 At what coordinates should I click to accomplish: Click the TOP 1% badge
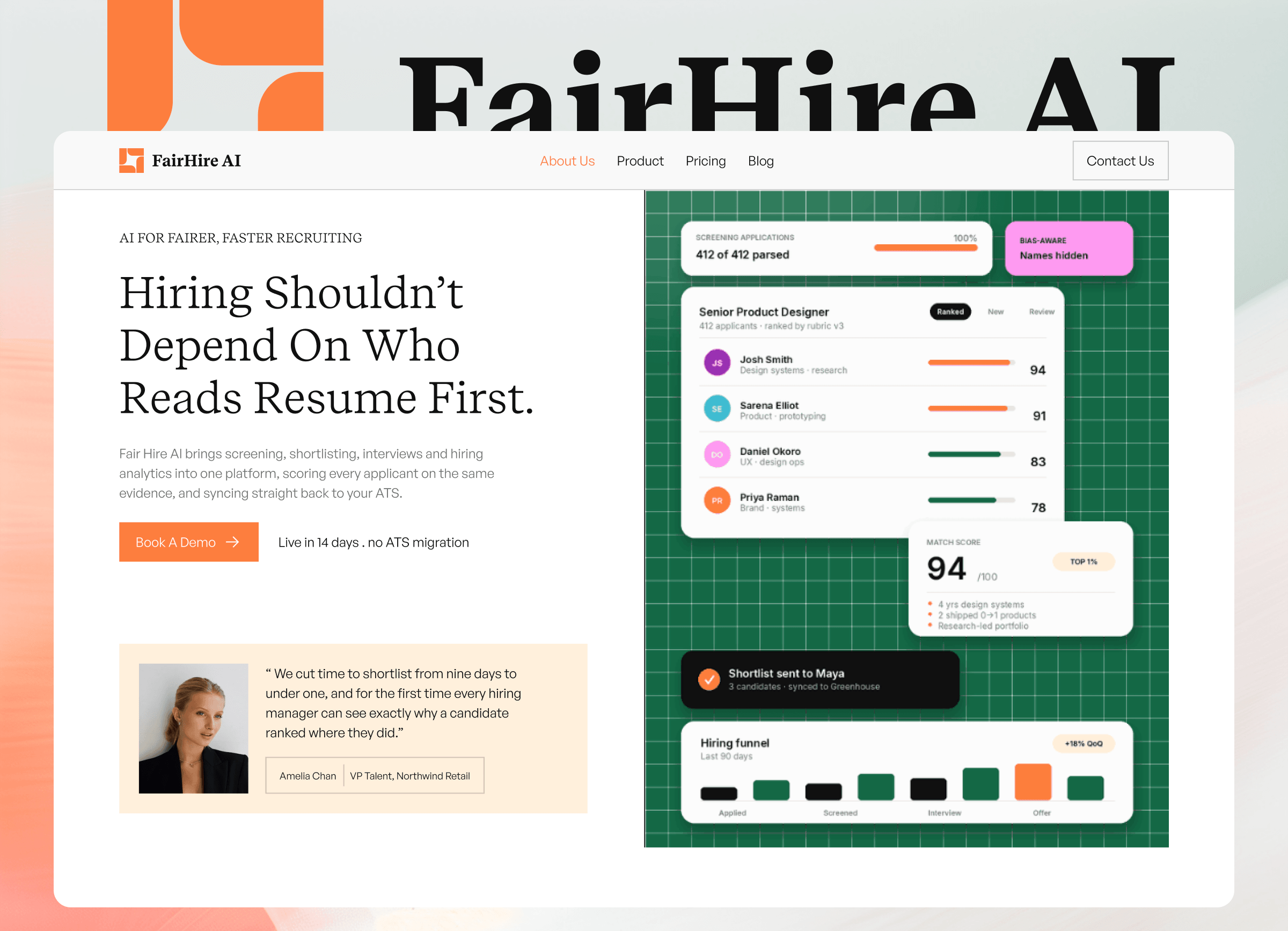[1084, 562]
